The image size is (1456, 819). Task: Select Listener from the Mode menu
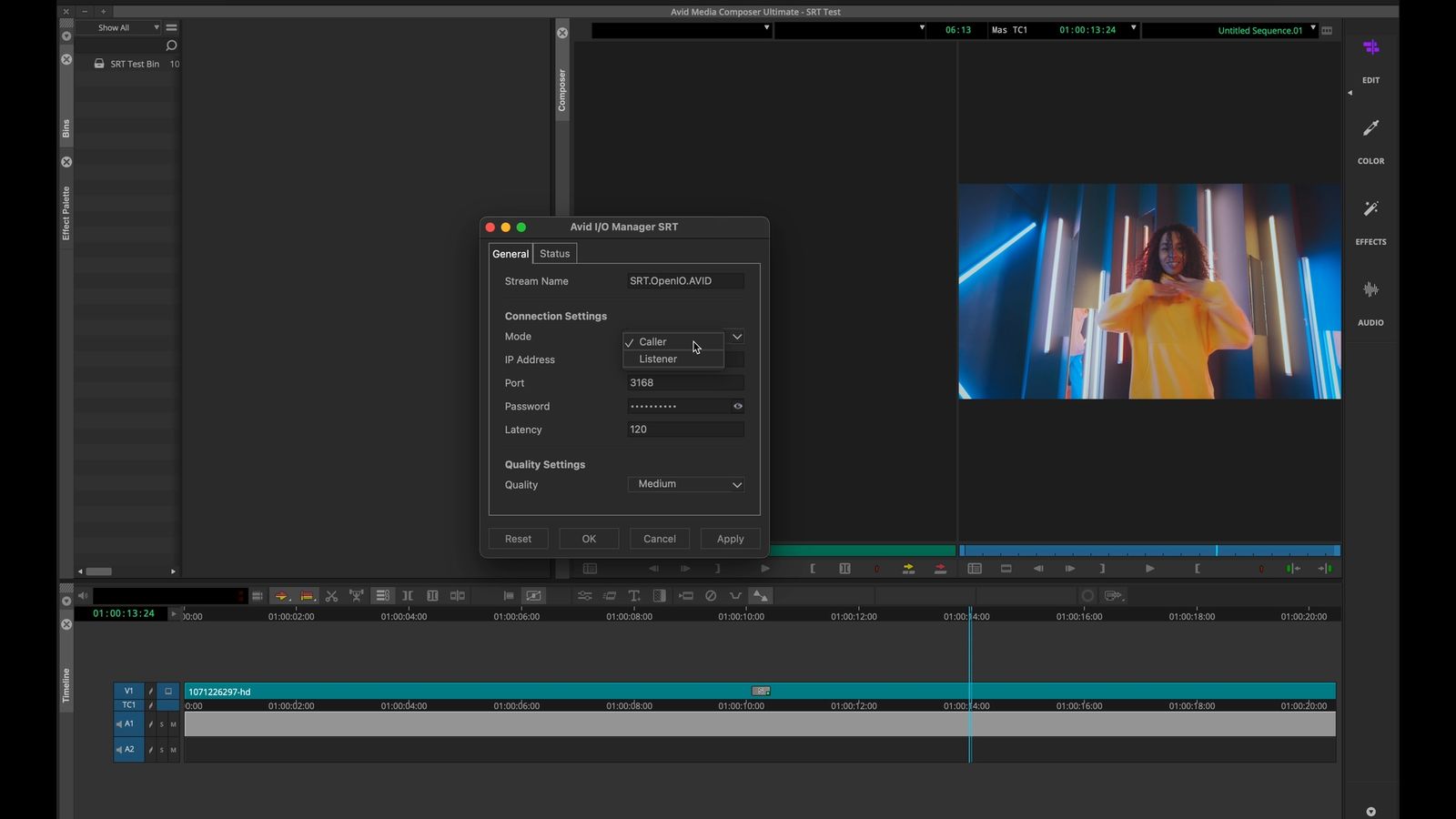coord(657,359)
